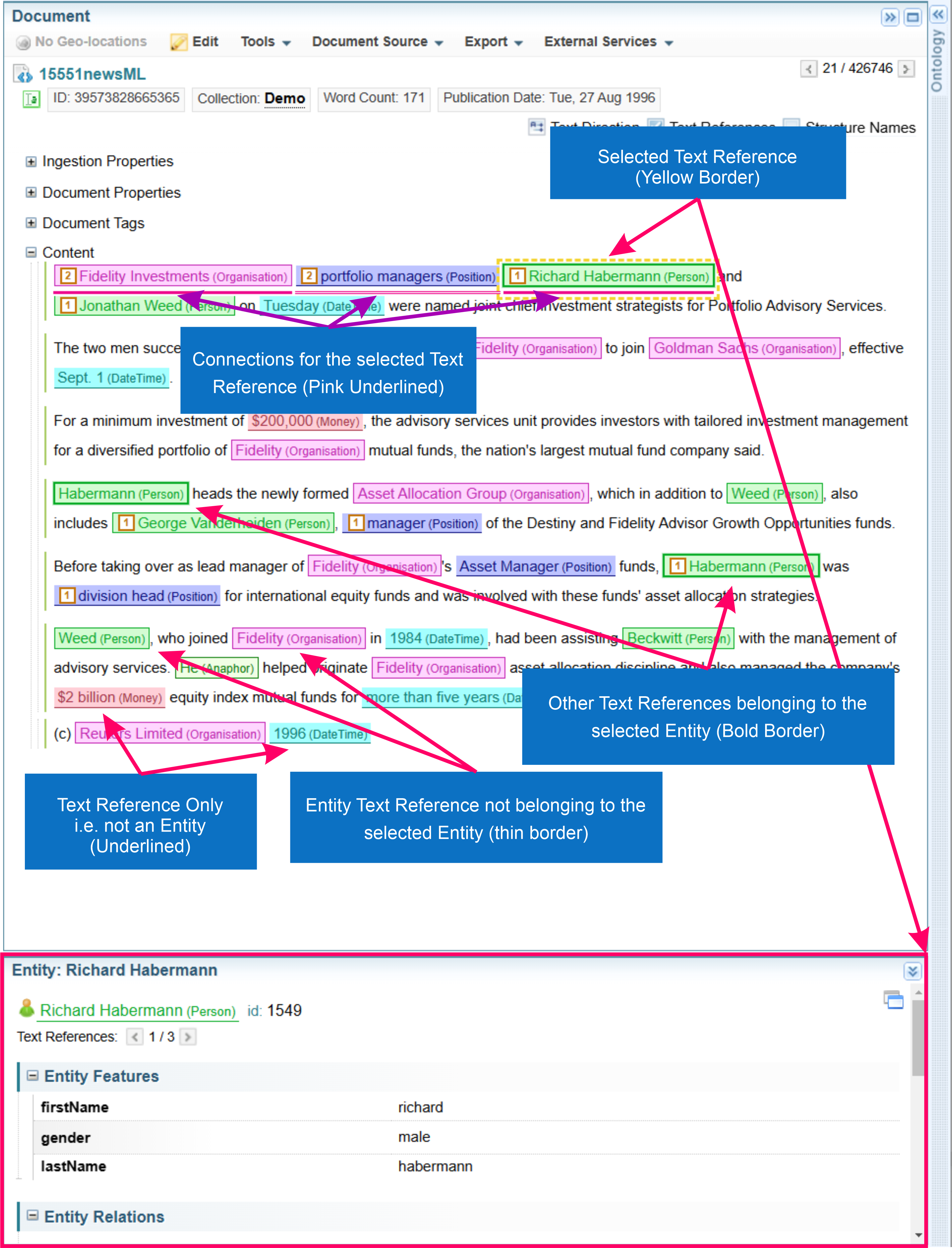Screen dimensions: 952x1248
Task: Collapse the Content tree node
Action: pos(31,252)
